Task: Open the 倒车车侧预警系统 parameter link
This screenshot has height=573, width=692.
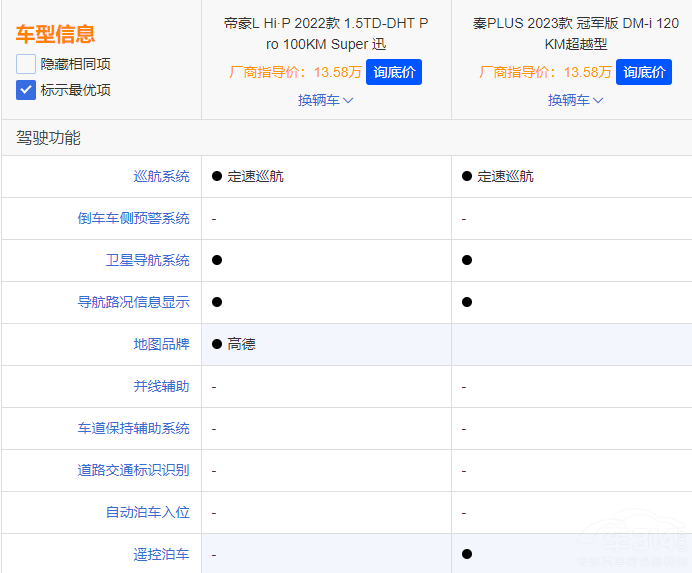Action: (133, 218)
